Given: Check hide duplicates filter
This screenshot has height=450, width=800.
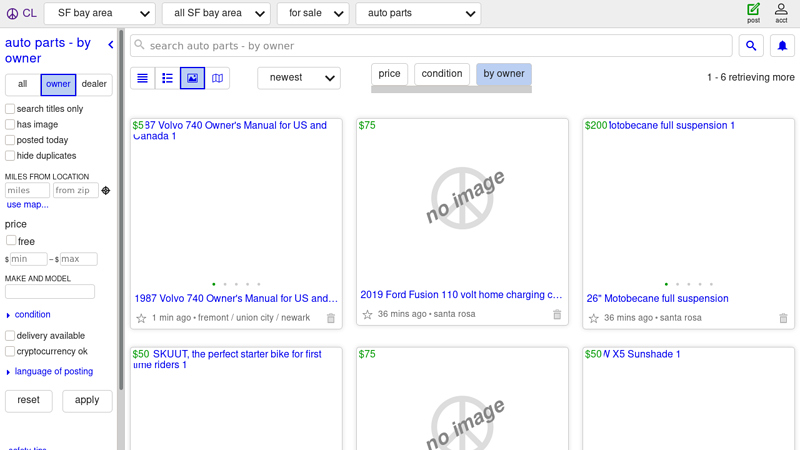Looking at the screenshot, I should 10,155.
